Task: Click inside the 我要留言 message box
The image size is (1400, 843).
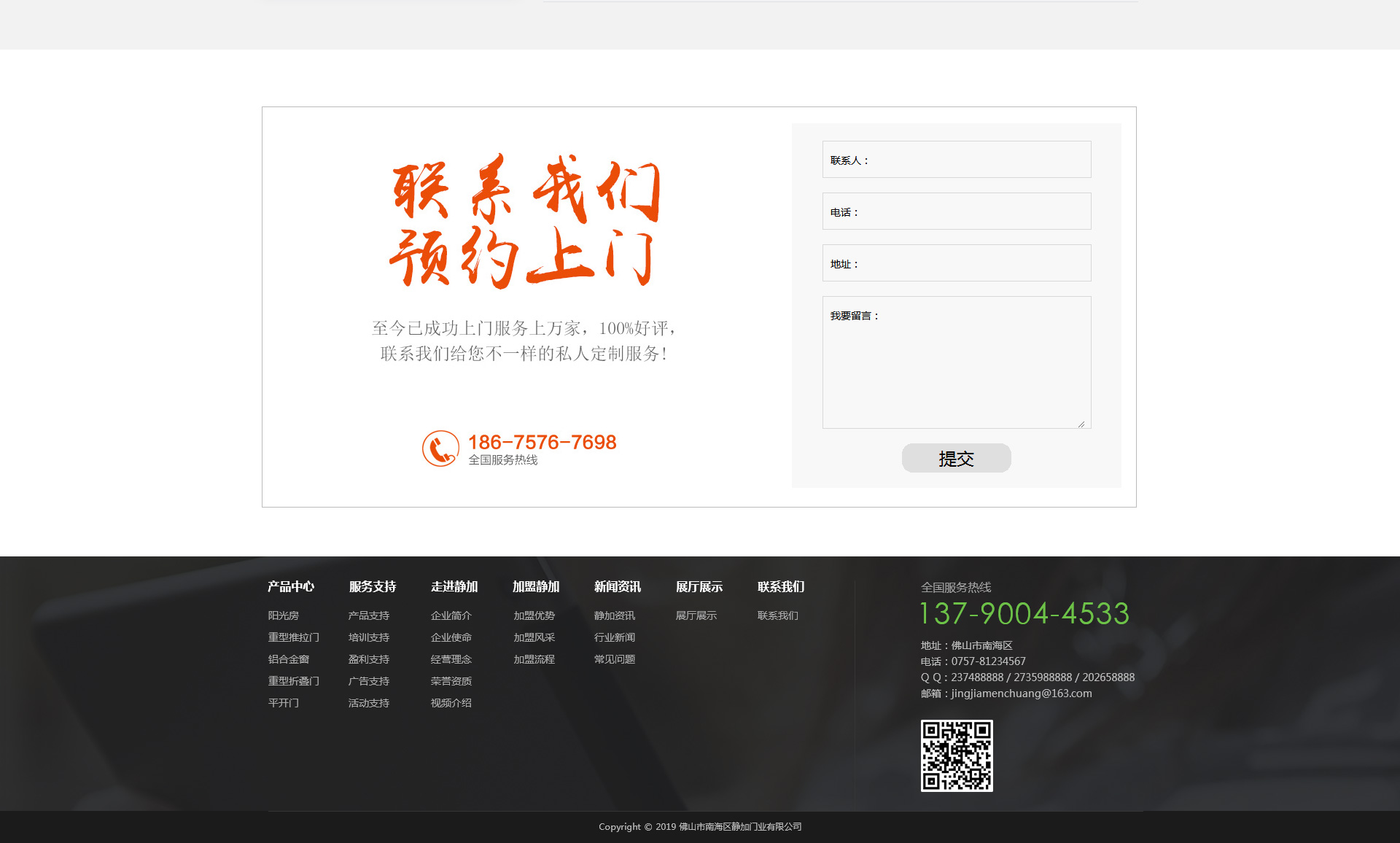Action: [x=956, y=362]
